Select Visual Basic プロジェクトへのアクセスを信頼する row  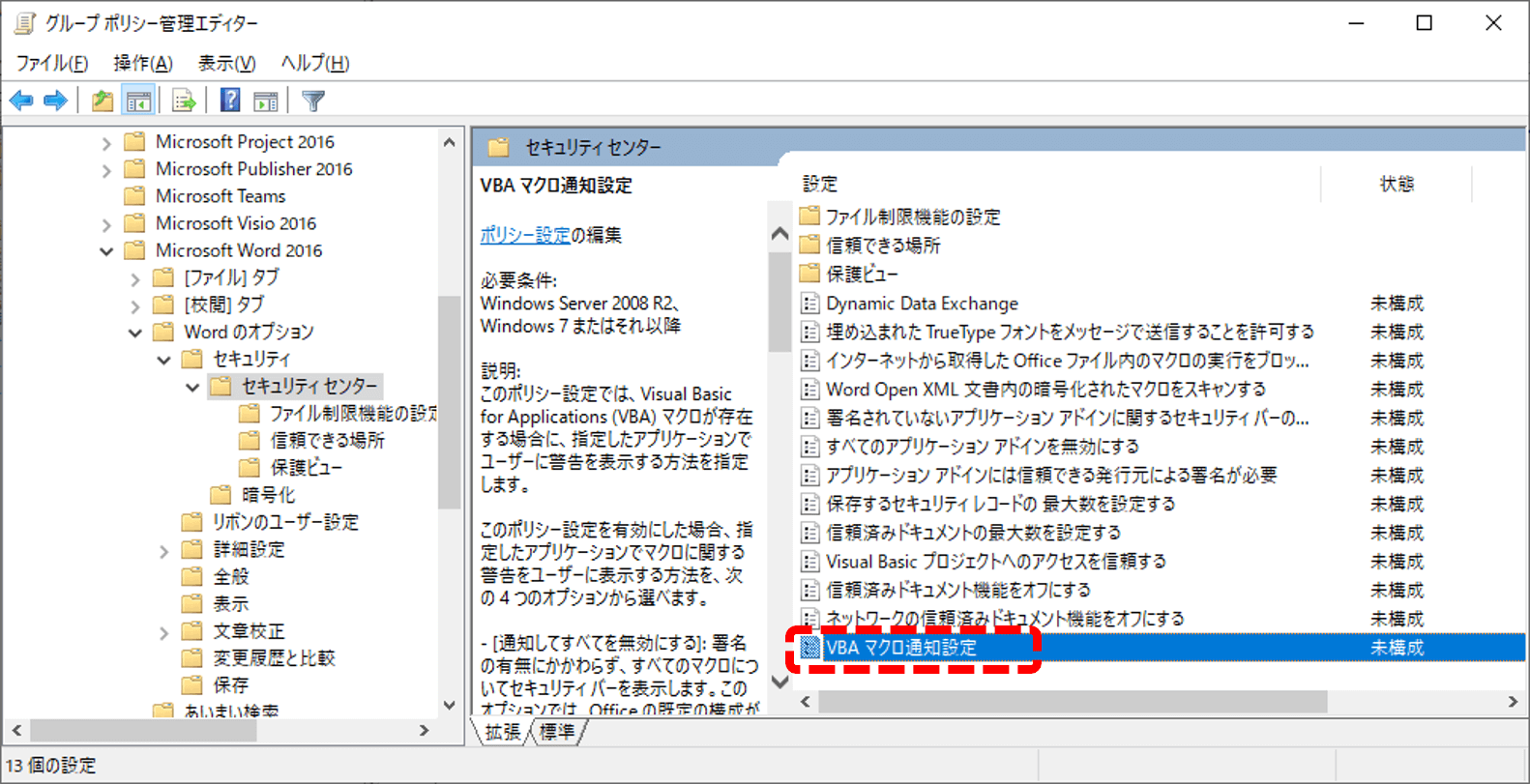[x=1161, y=562]
